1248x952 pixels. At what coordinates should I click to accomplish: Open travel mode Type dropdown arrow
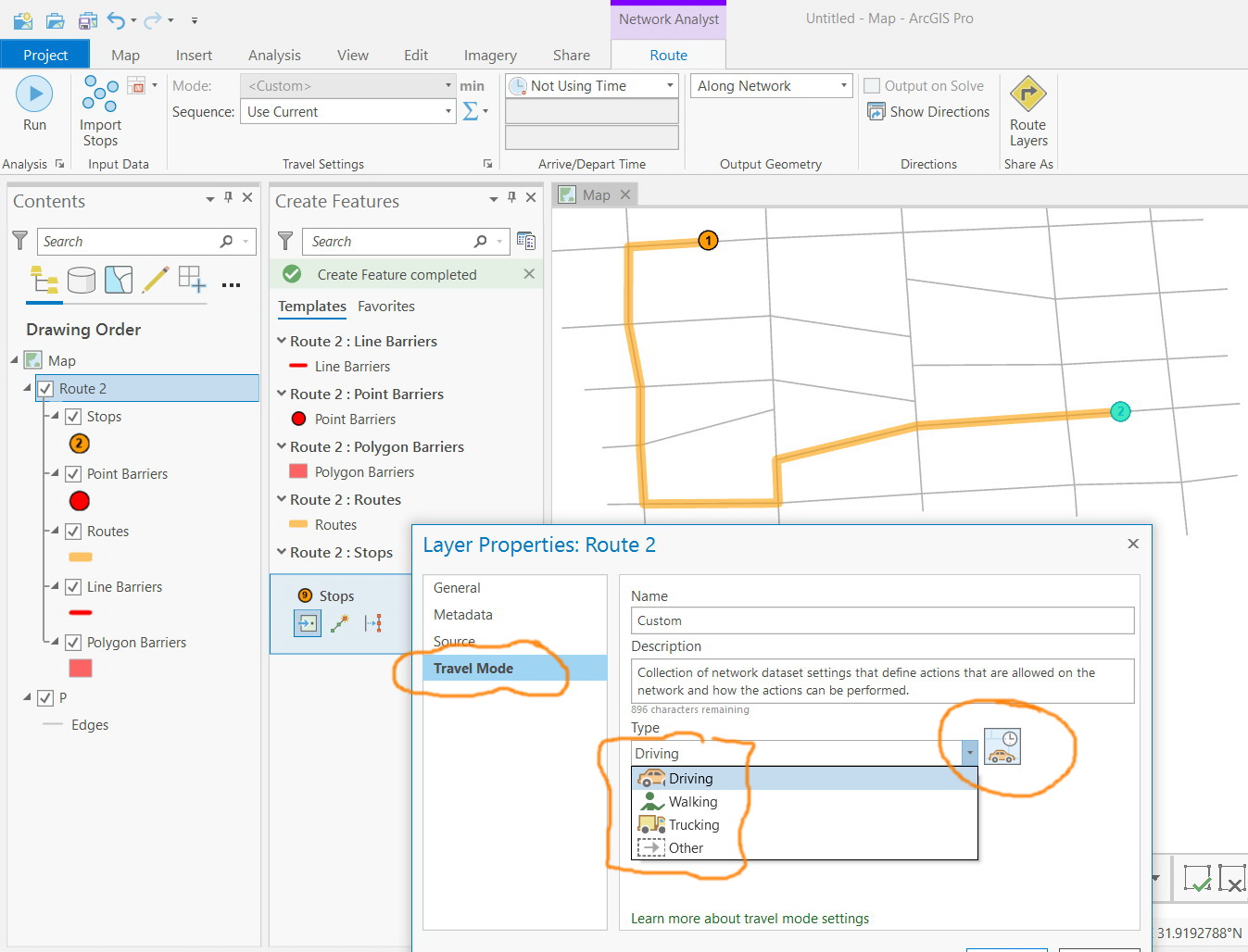[x=969, y=753]
